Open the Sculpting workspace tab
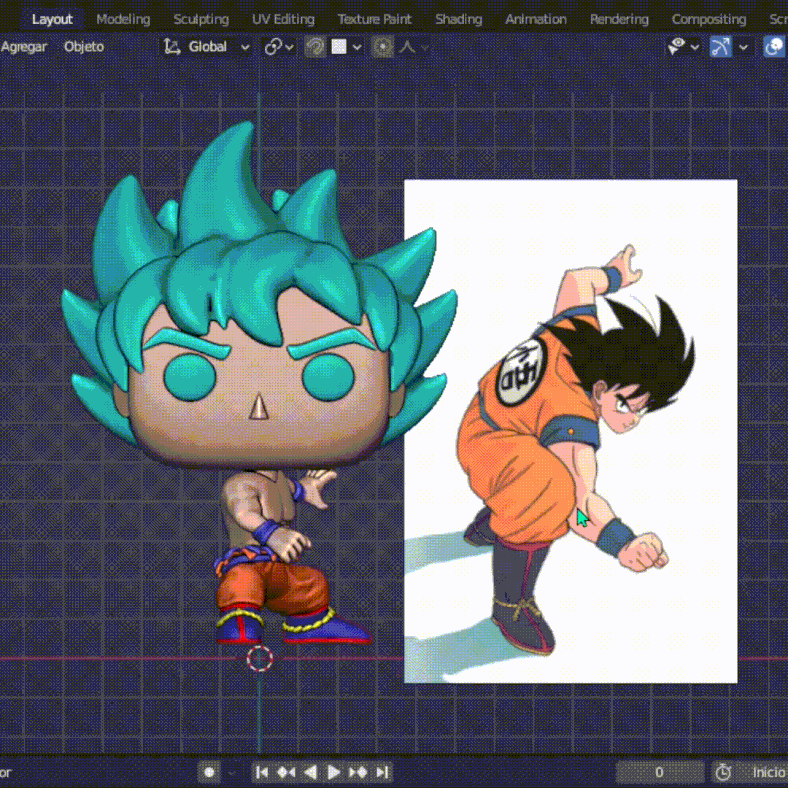Viewport: 788px width, 788px height. (201, 19)
